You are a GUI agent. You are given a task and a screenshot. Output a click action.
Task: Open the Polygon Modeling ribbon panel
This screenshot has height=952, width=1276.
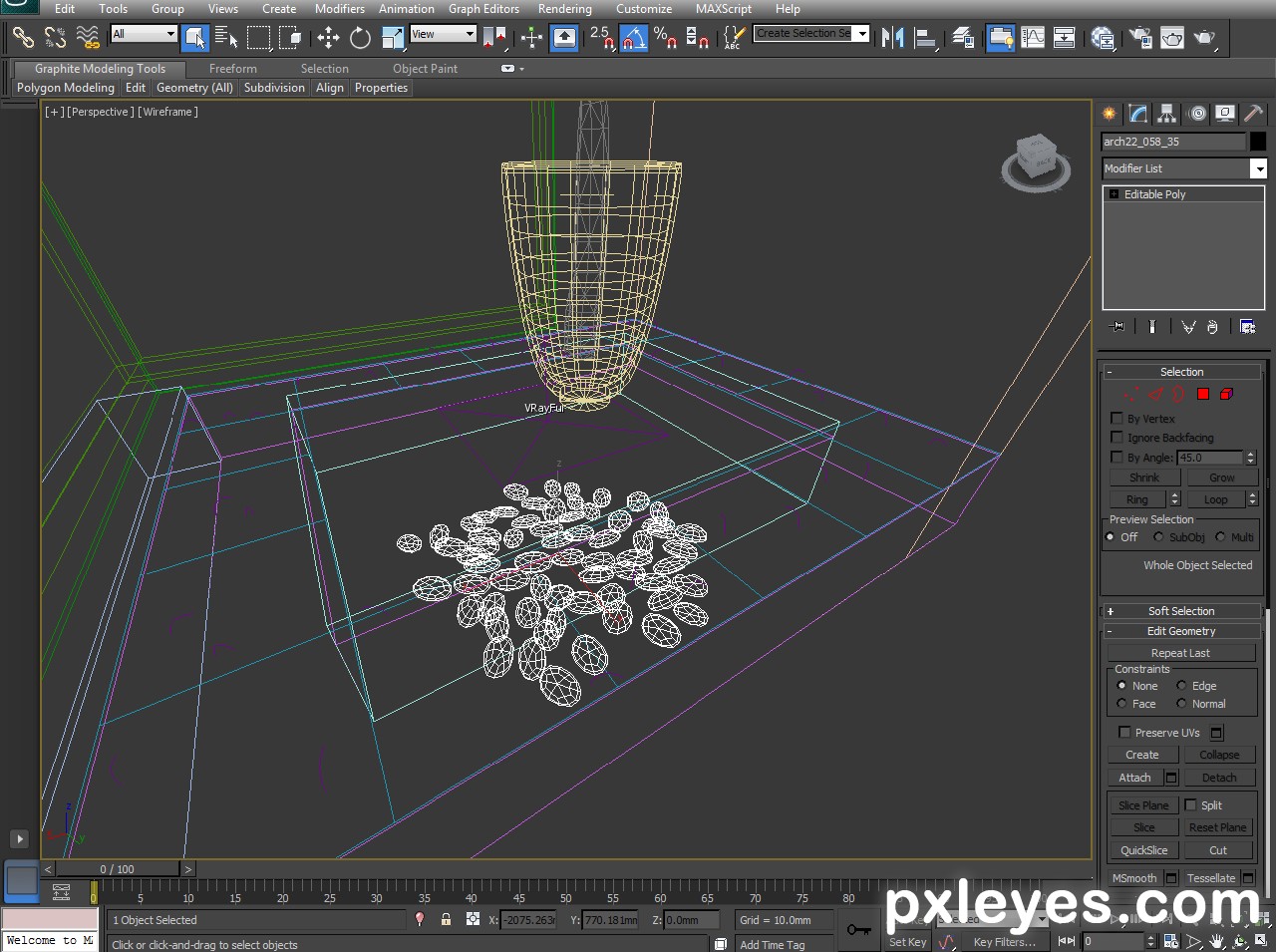tap(66, 88)
